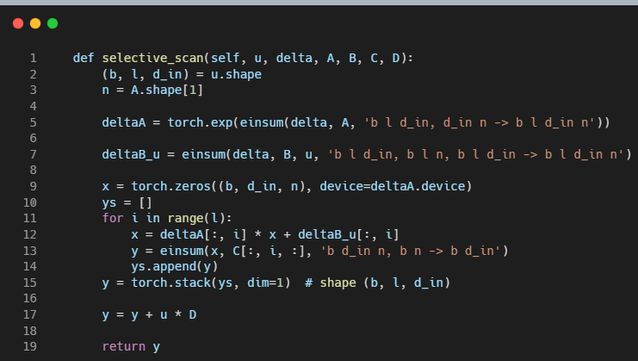Click 'ys.append(y)' on line 14
This screenshot has width=638, height=361.
175,267
